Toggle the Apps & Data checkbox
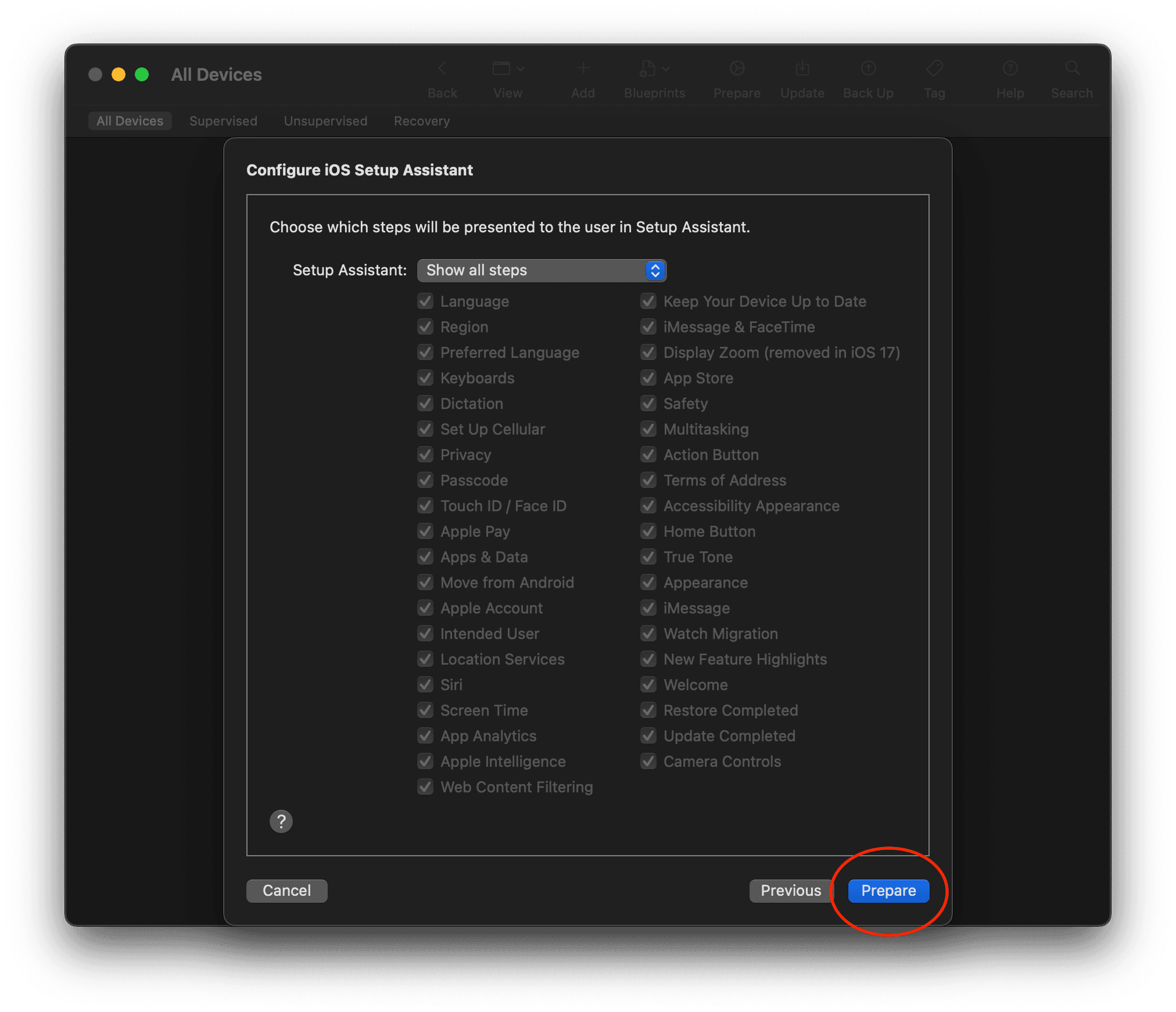The image size is (1176, 1012). (425, 557)
